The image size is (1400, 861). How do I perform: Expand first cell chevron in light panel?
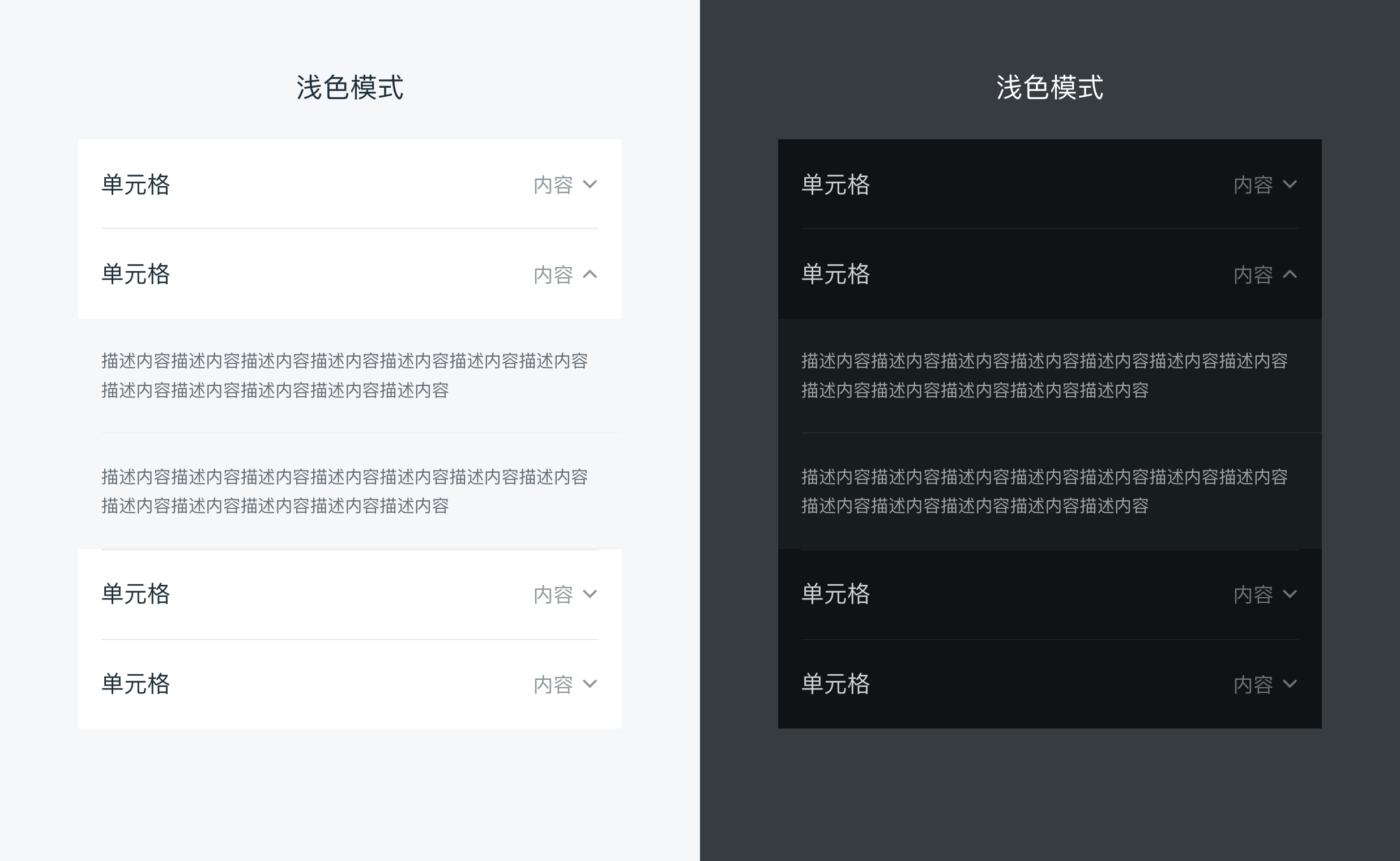click(x=590, y=185)
